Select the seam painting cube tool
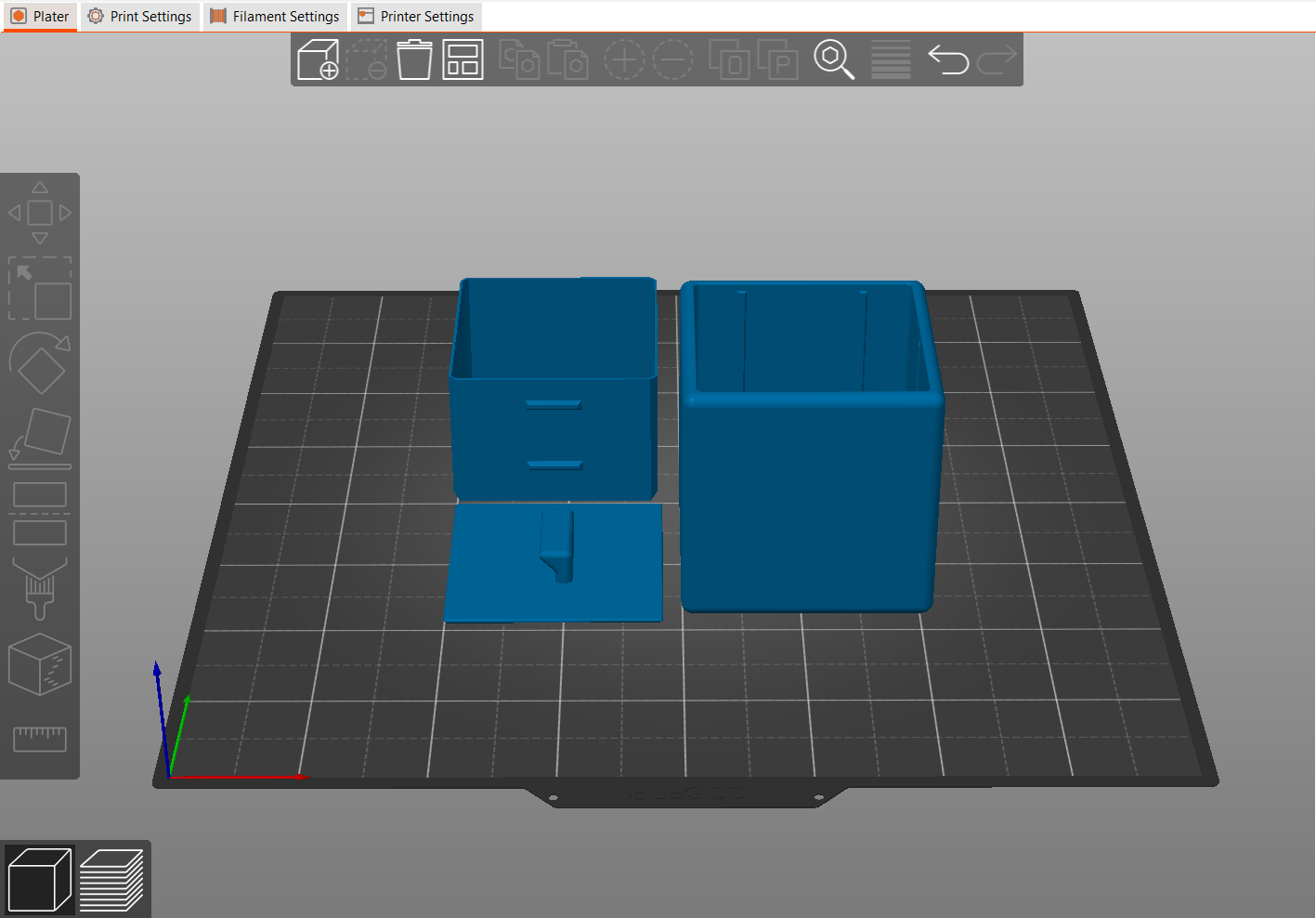This screenshot has height=918, width=1316. click(x=40, y=664)
